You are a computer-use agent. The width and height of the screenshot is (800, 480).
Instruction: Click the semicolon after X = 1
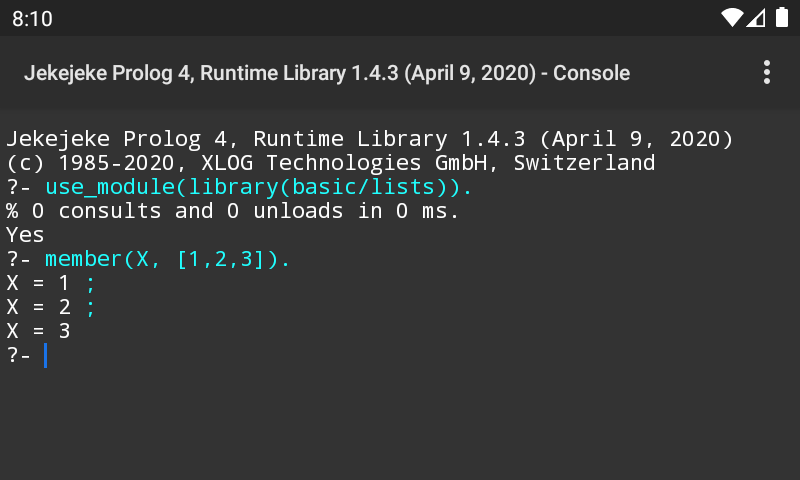[x=90, y=284]
